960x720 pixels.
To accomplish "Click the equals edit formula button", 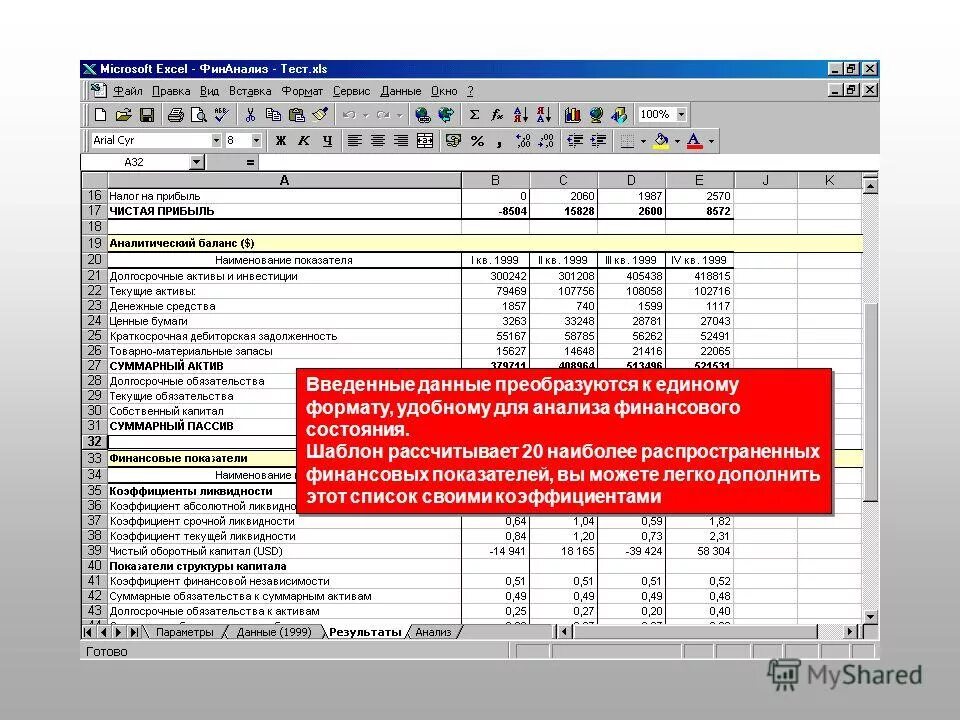I will coord(250,162).
